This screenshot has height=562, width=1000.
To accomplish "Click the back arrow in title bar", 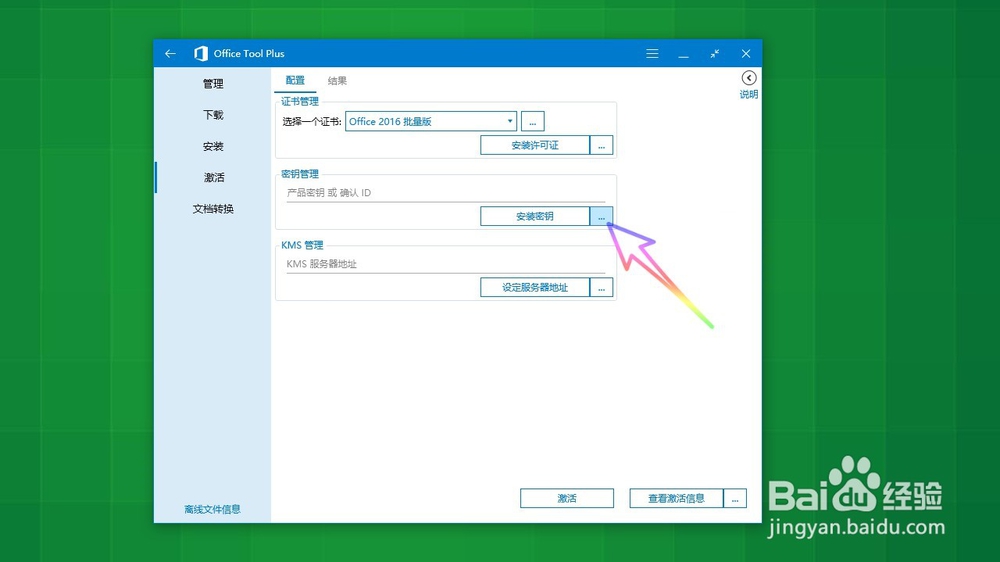I will (170, 54).
